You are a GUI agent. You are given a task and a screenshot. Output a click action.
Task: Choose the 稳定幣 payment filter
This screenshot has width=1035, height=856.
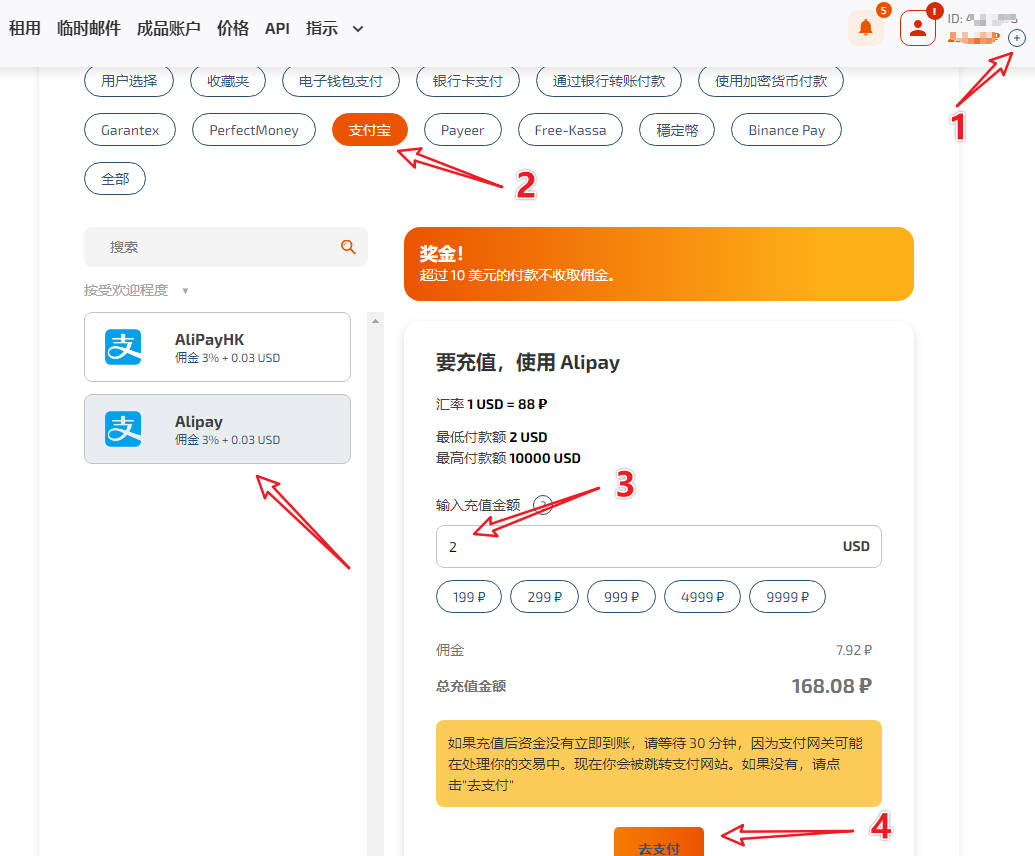677,130
